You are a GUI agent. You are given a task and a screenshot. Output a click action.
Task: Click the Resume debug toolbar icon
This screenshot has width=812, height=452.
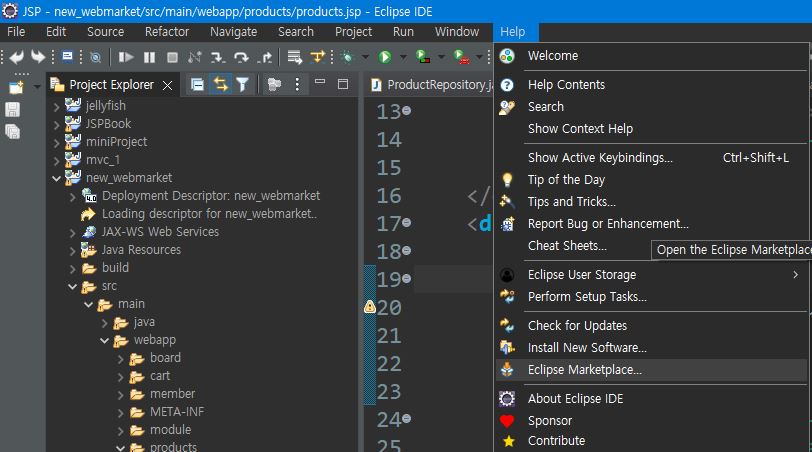(125, 57)
